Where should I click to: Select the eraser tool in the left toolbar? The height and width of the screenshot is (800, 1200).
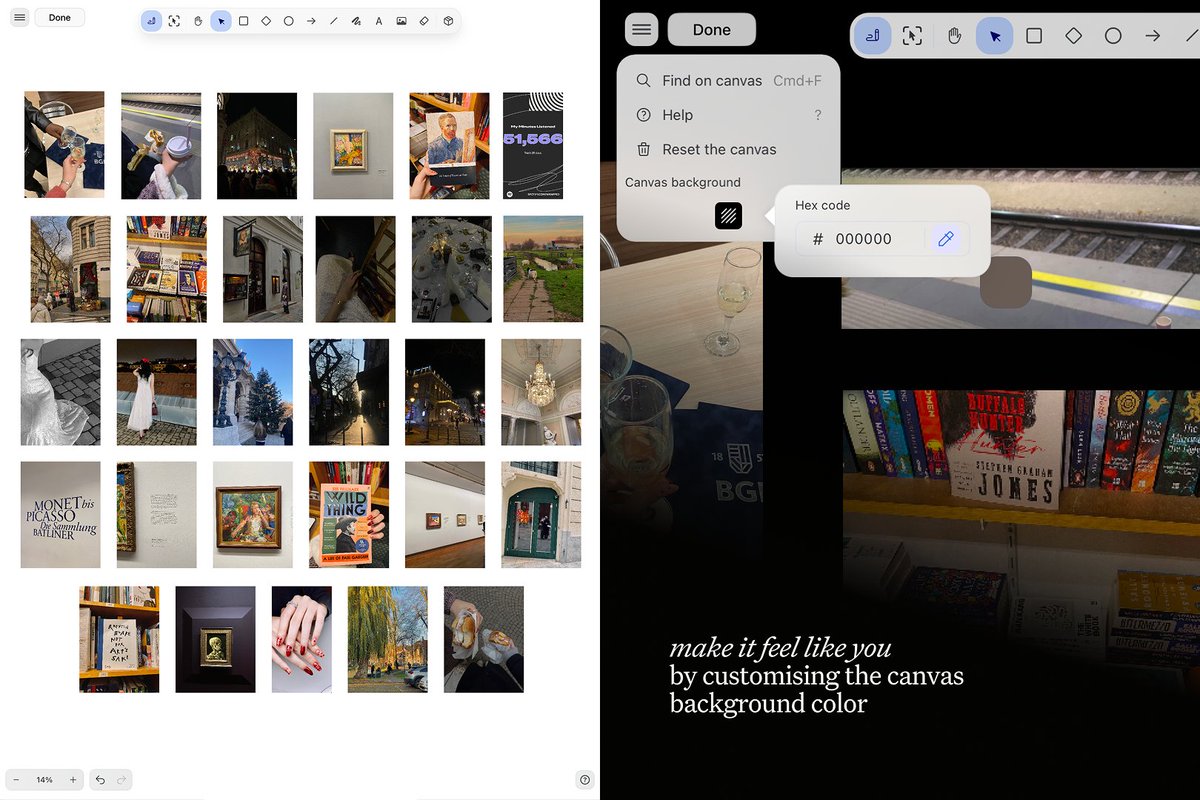pyautogui.click(x=424, y=21)
